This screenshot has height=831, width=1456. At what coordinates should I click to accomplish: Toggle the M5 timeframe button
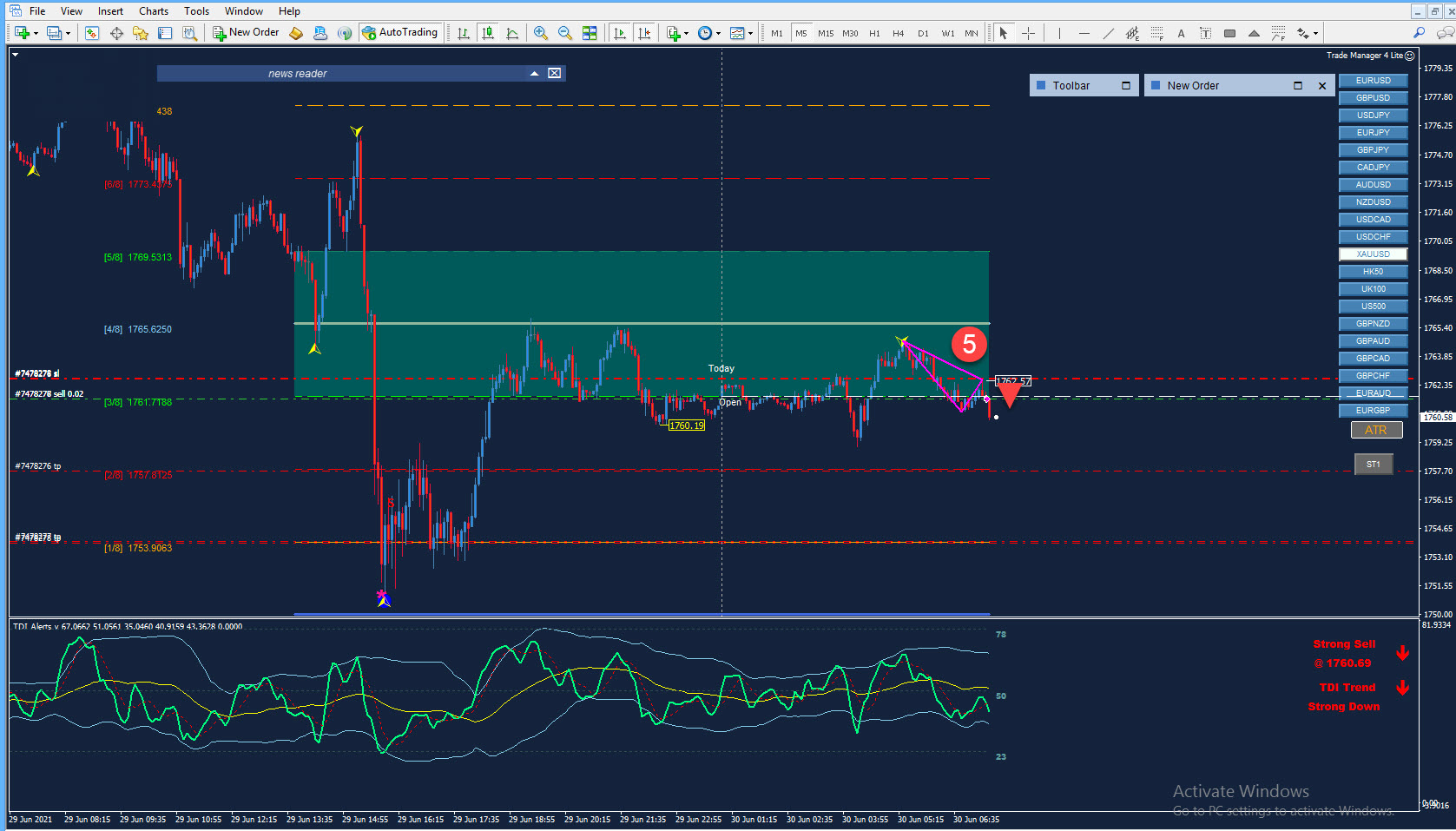click(801, 33)
